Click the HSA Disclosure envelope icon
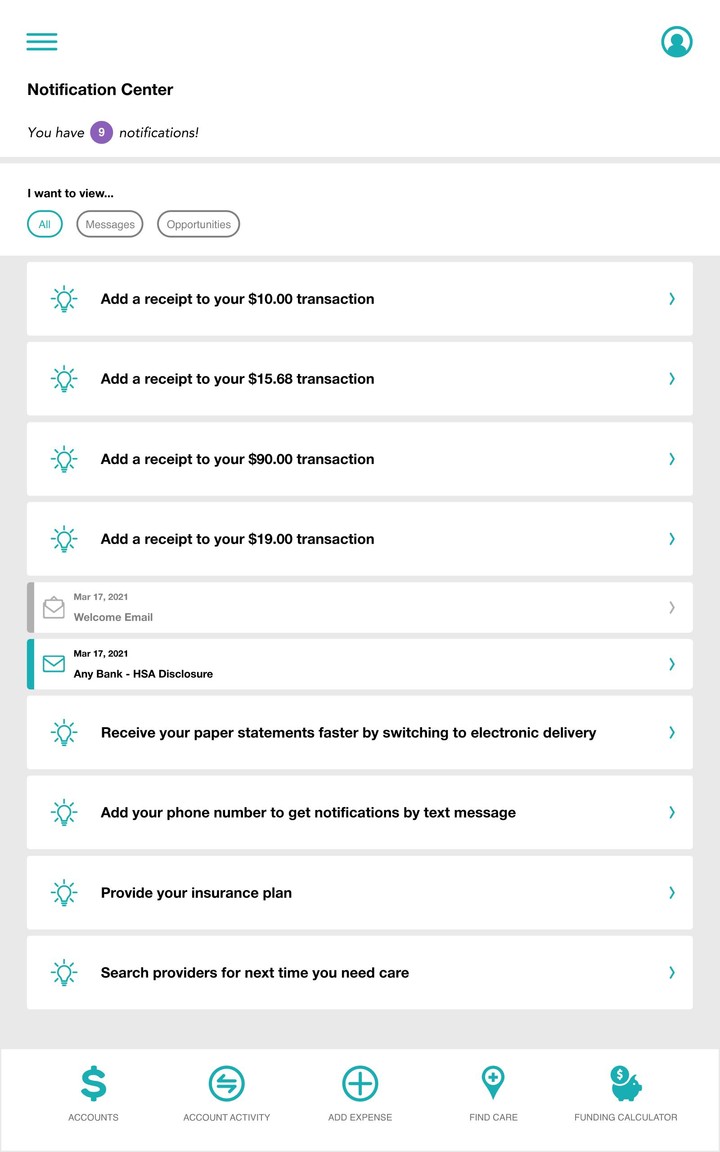Screen dimensions: 720x1152 click(54, 664)
